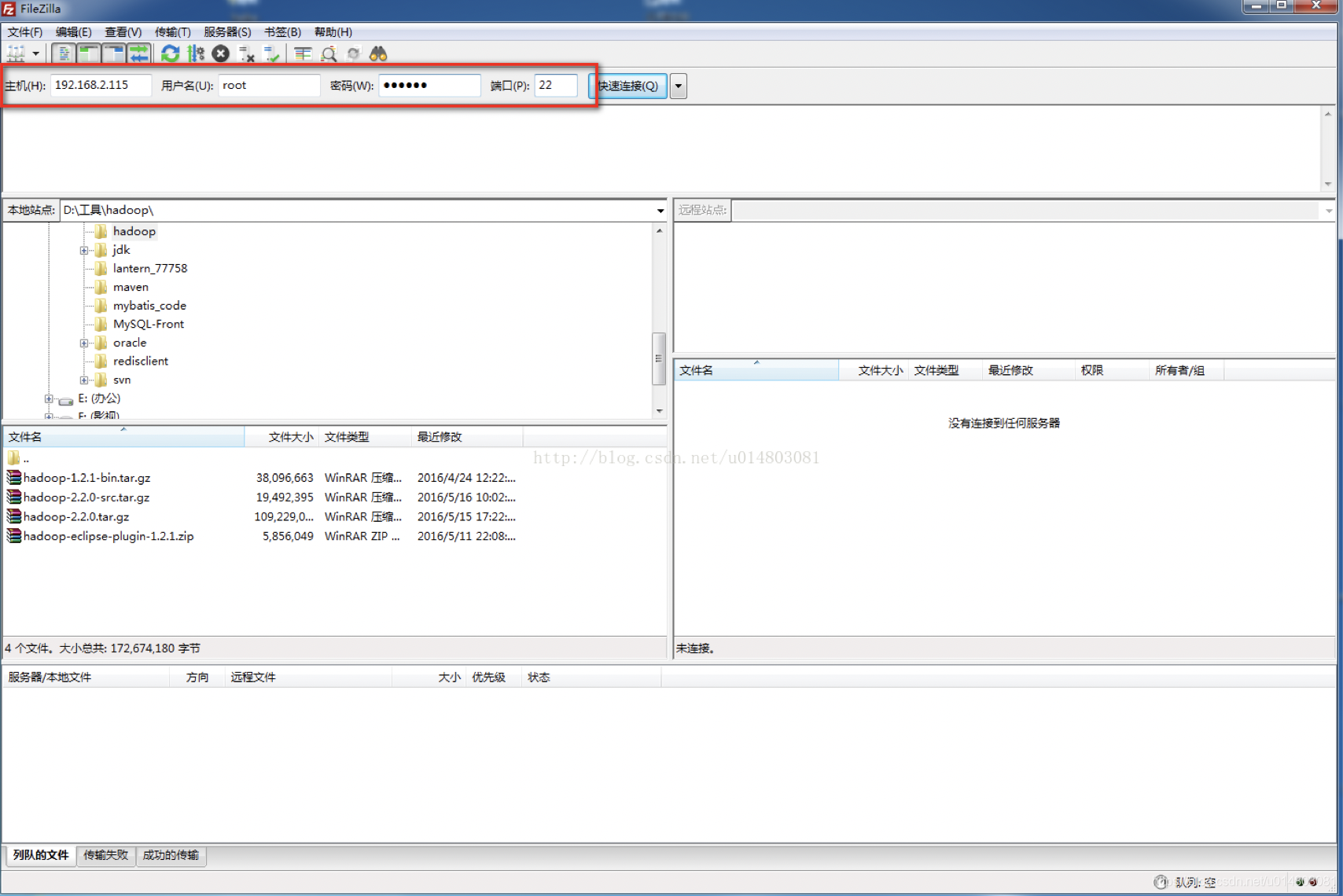1343x896 pixels.
Task: Click the jdk folder icon
Action: (101, 250)
